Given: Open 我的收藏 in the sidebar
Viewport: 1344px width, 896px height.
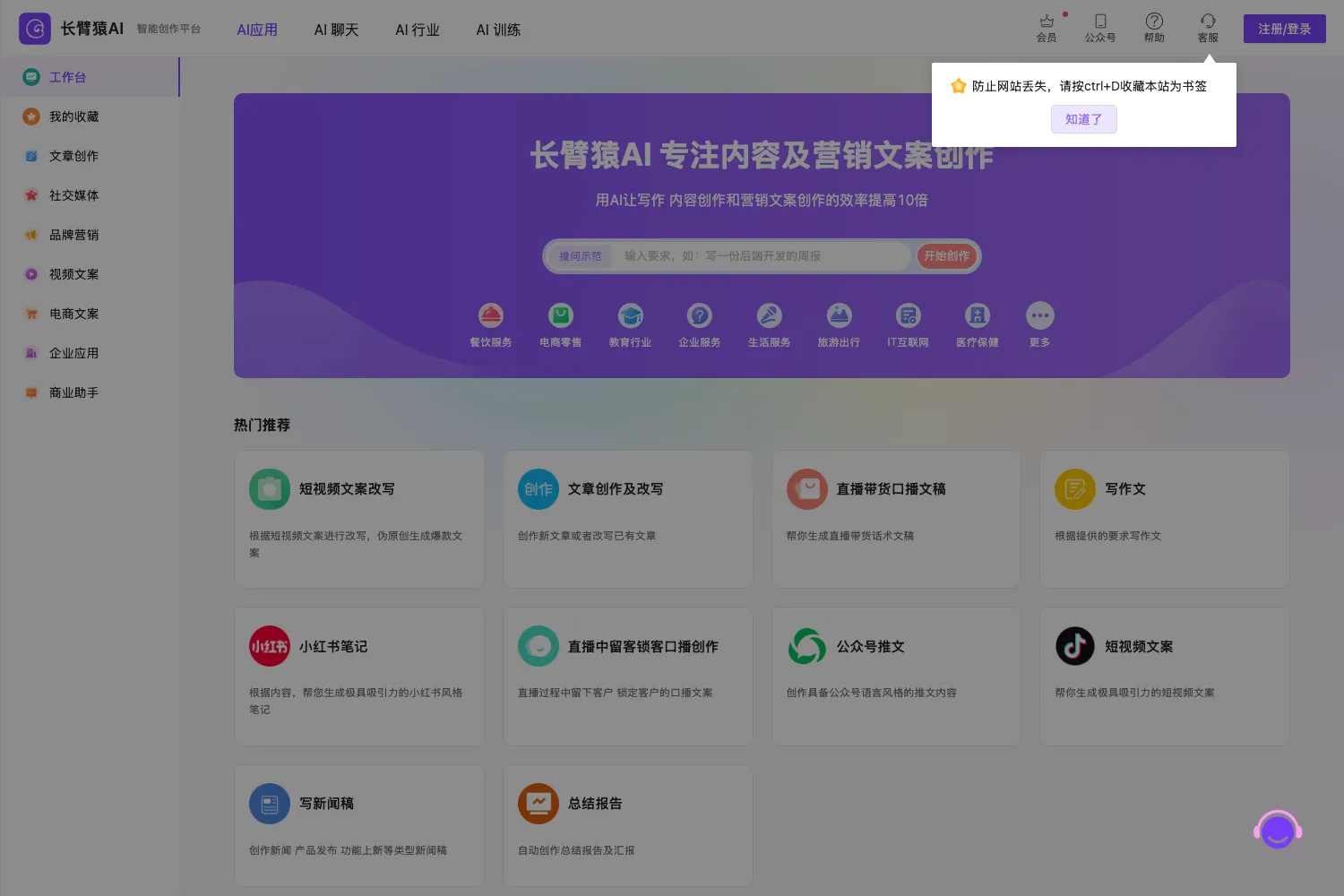Looking at the screenshot, I should [x=90, y=116].
